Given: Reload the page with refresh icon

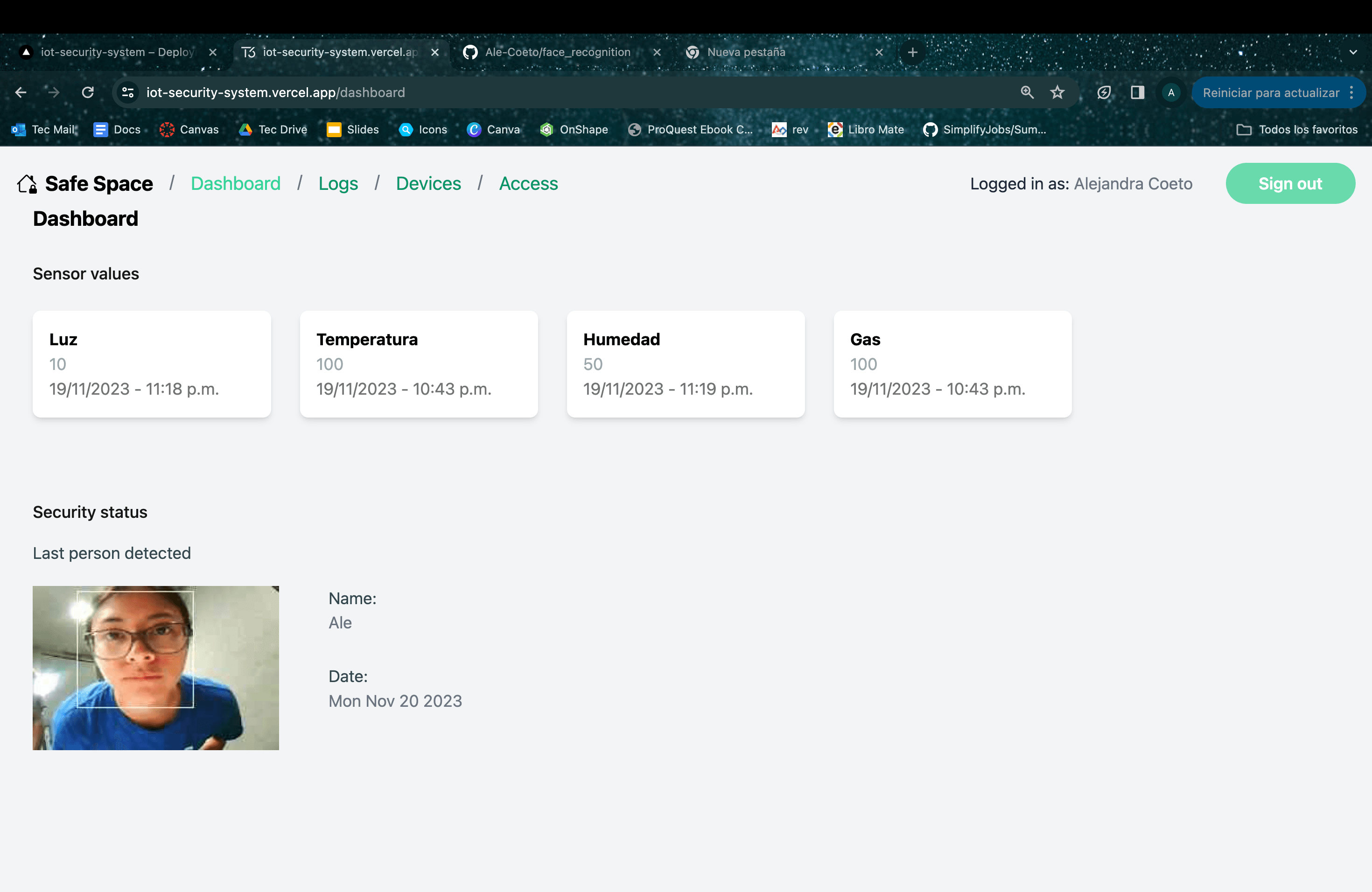Looking at the screenshot, I should coord(88,92).
